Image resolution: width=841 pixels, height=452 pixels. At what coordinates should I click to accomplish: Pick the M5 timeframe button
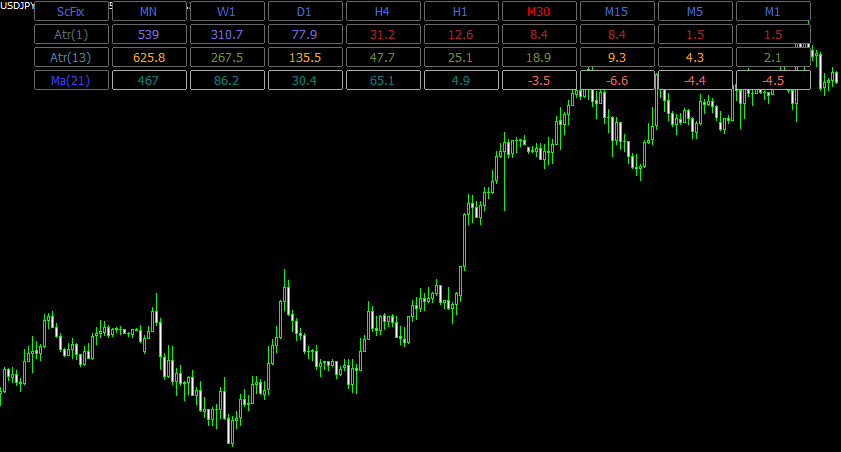tap(695, 11)
